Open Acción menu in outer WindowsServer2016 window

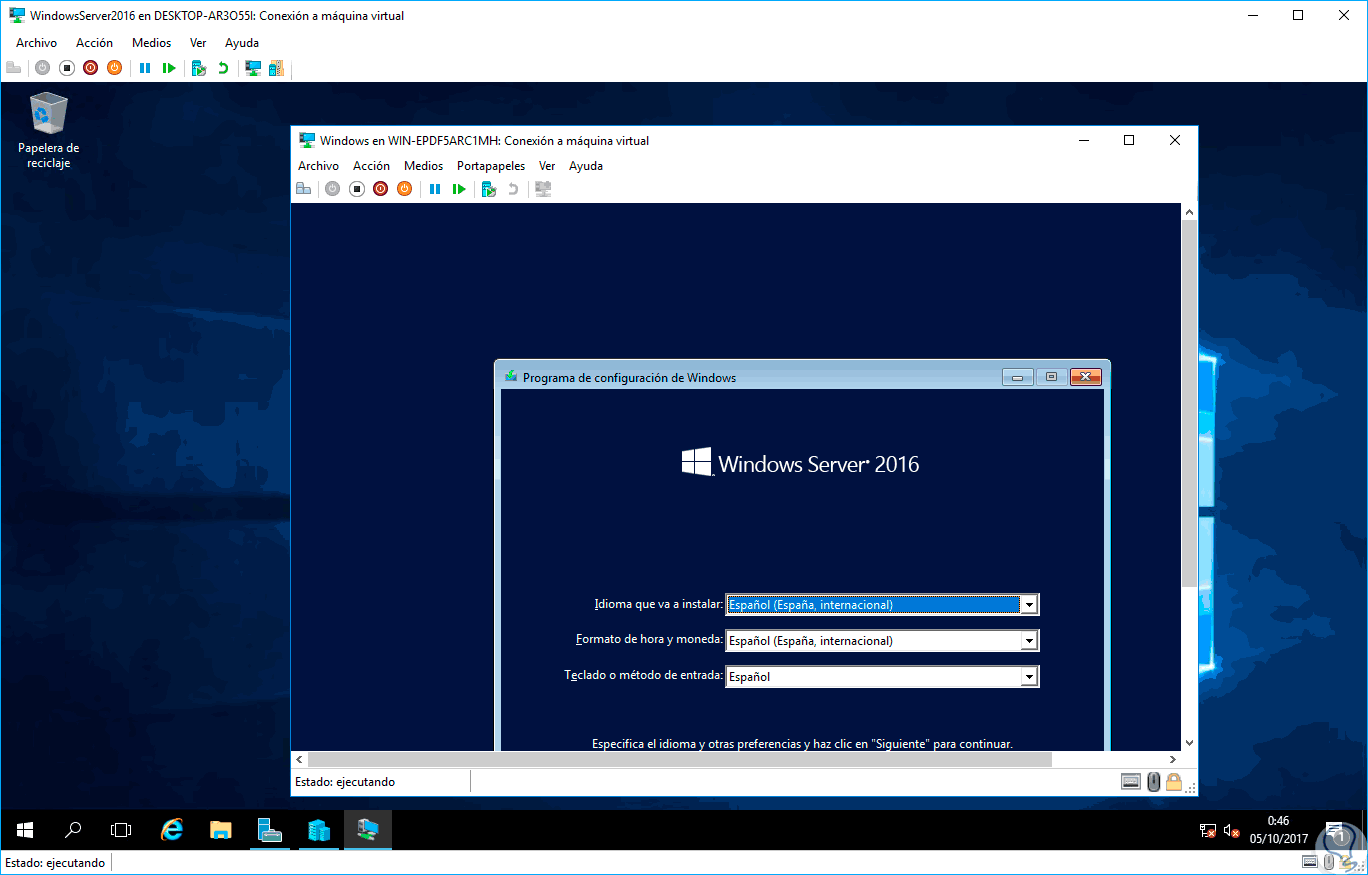(x=95, y=43)
